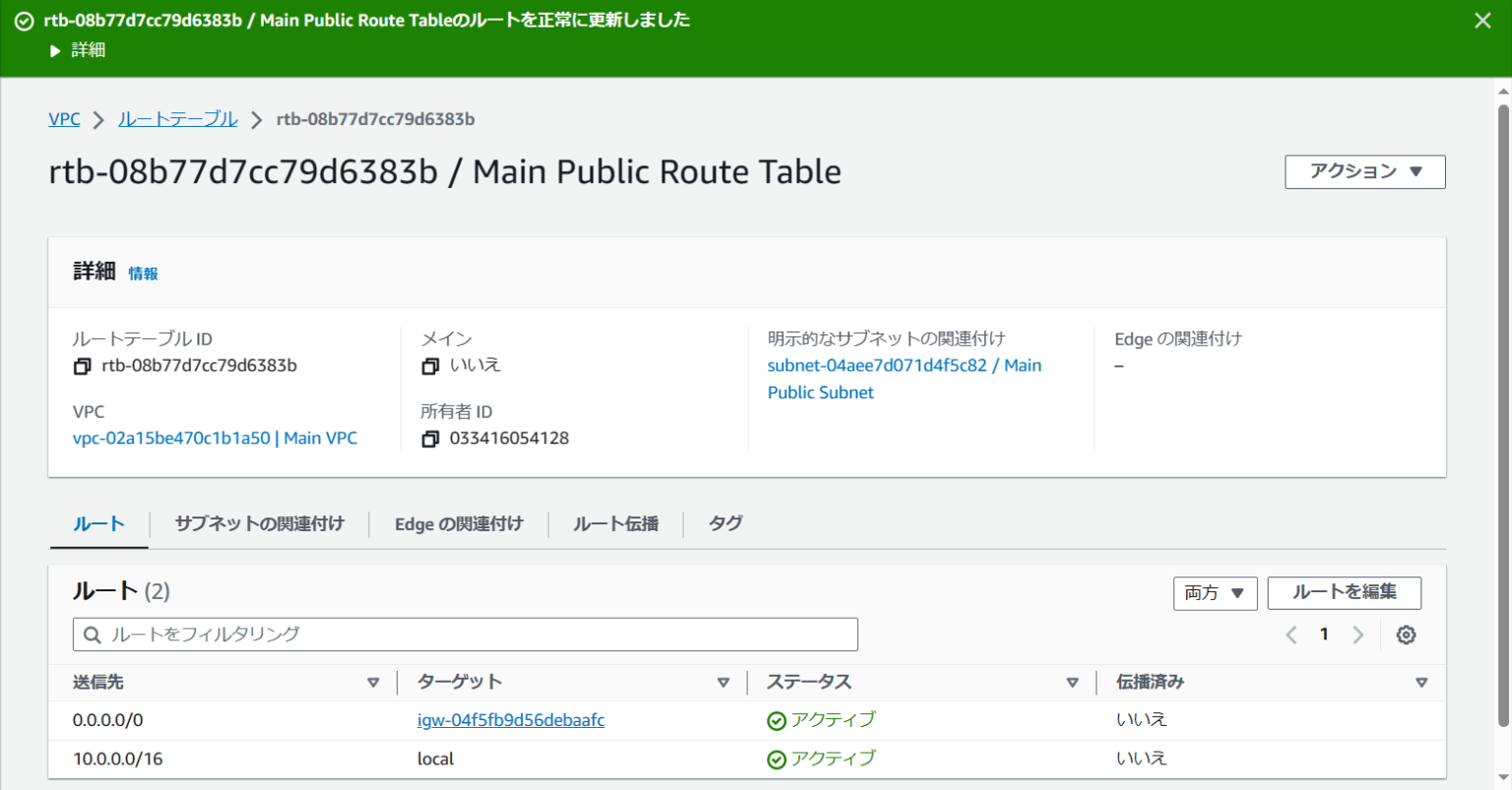Open the table preferences gear icon
Viewport: 1512px width, 790px height.
1406,635
